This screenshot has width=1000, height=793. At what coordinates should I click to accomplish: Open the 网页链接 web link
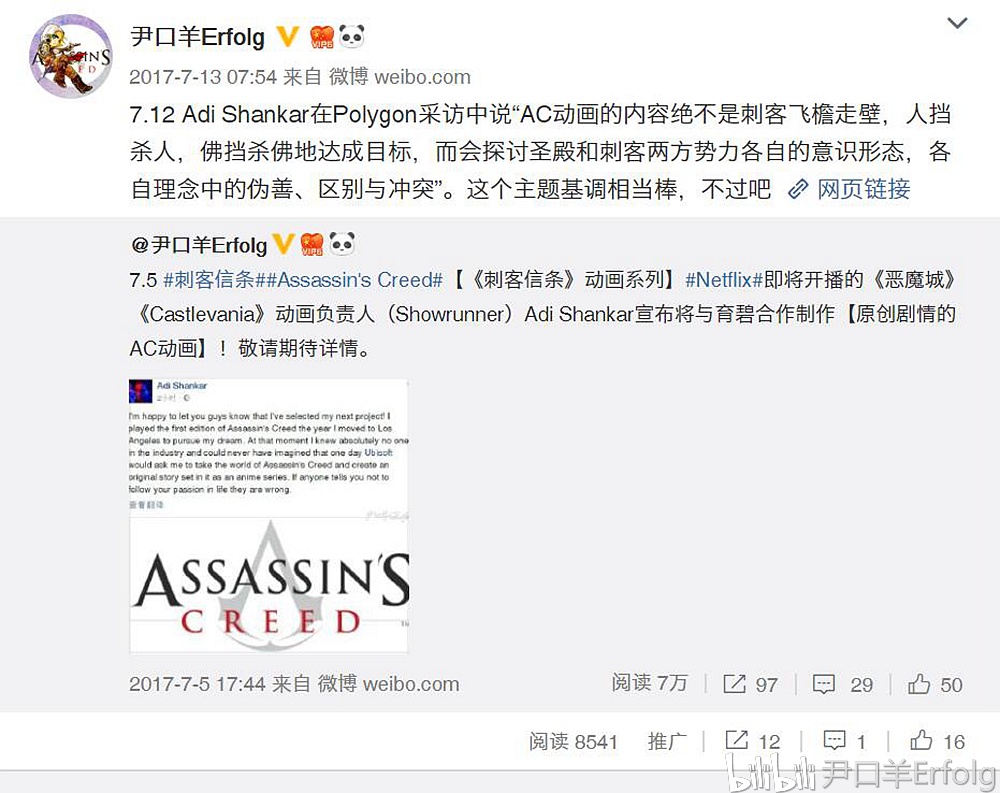point(864,189)
